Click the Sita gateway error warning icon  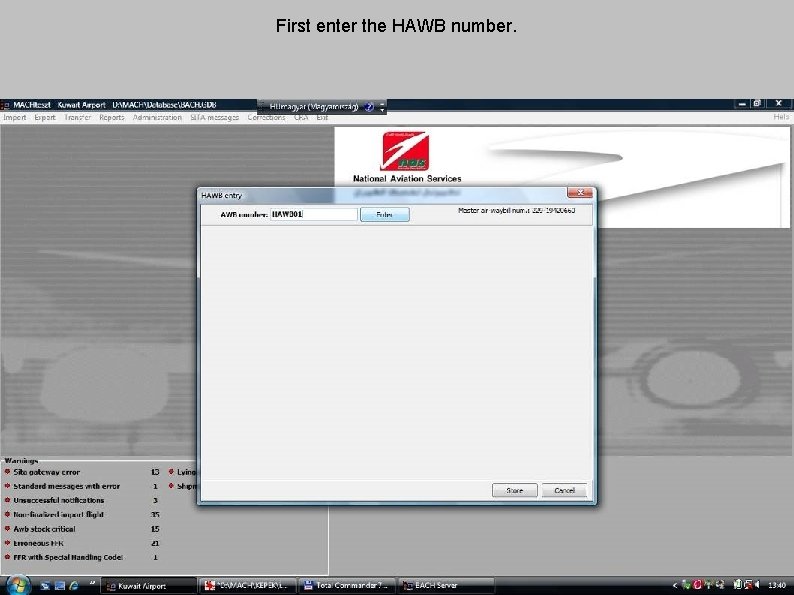(x=8, y=472)
